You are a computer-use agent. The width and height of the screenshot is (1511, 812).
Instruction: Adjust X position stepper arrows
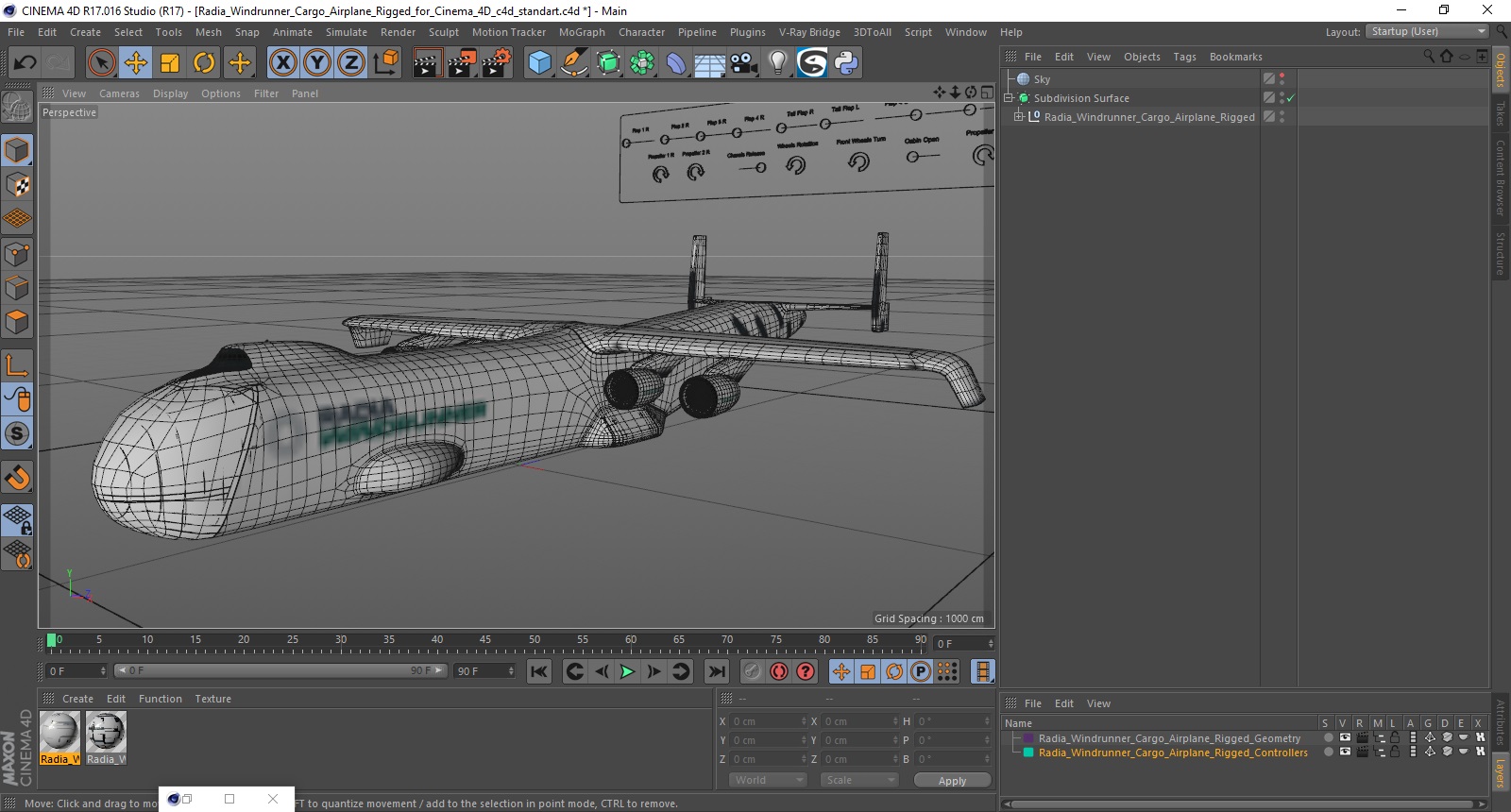click(804, 721)
